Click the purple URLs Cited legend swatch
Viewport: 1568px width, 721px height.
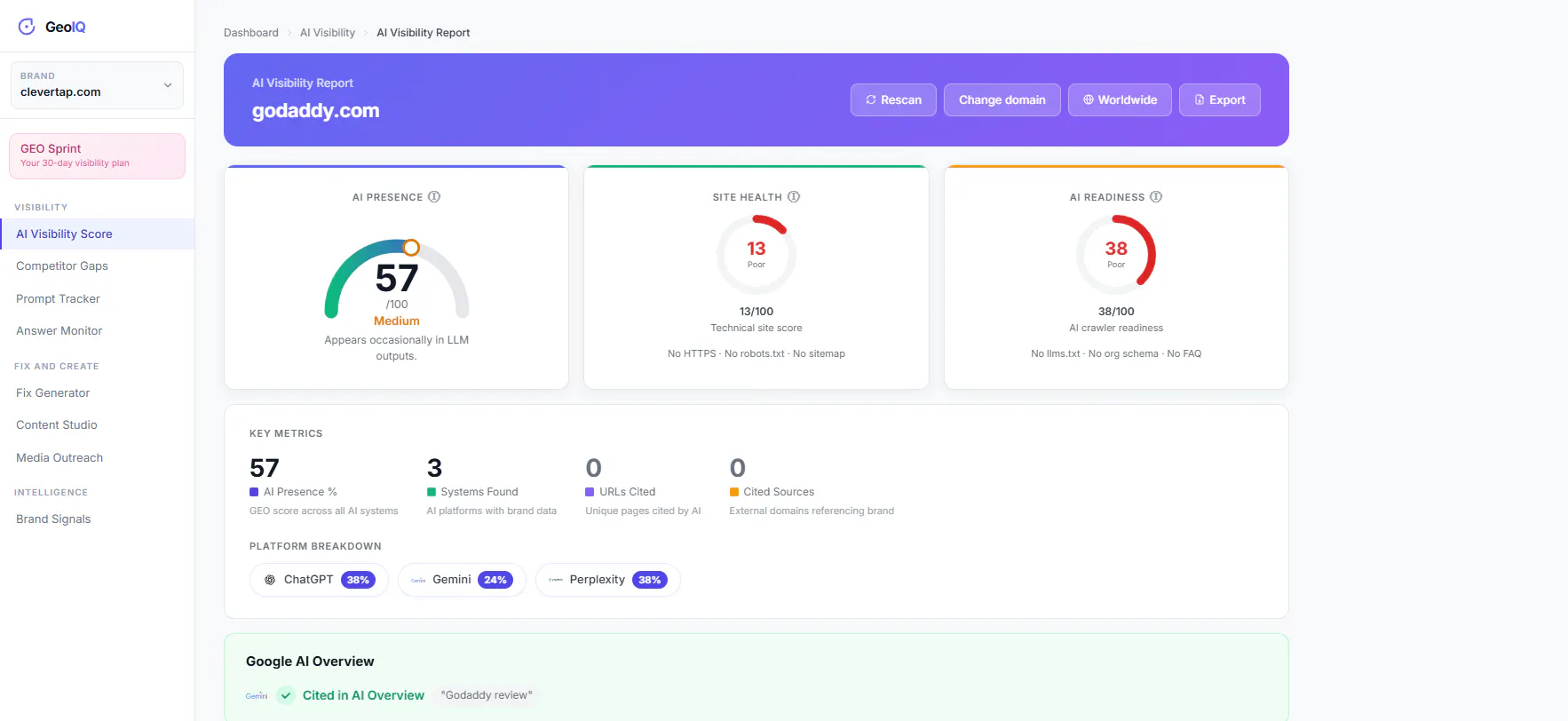(x=590, y=492)
